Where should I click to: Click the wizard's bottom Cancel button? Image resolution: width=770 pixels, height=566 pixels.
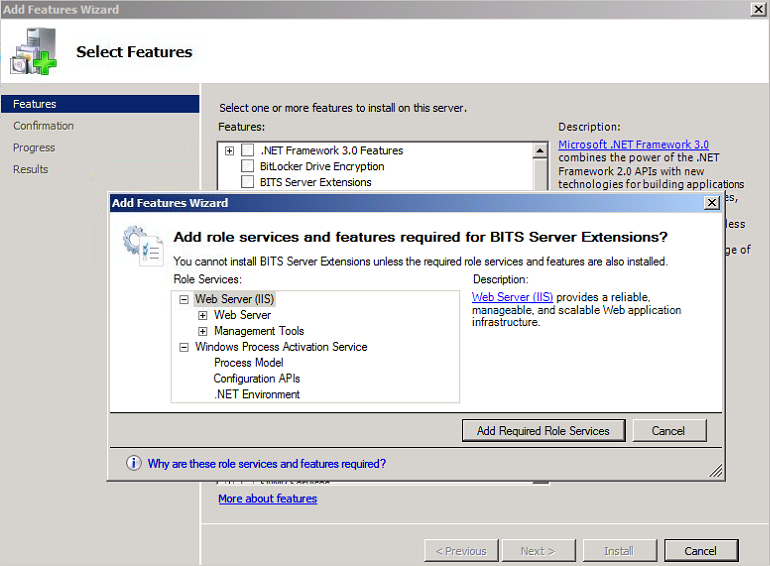pyautogui.click(x=701, y=551)
